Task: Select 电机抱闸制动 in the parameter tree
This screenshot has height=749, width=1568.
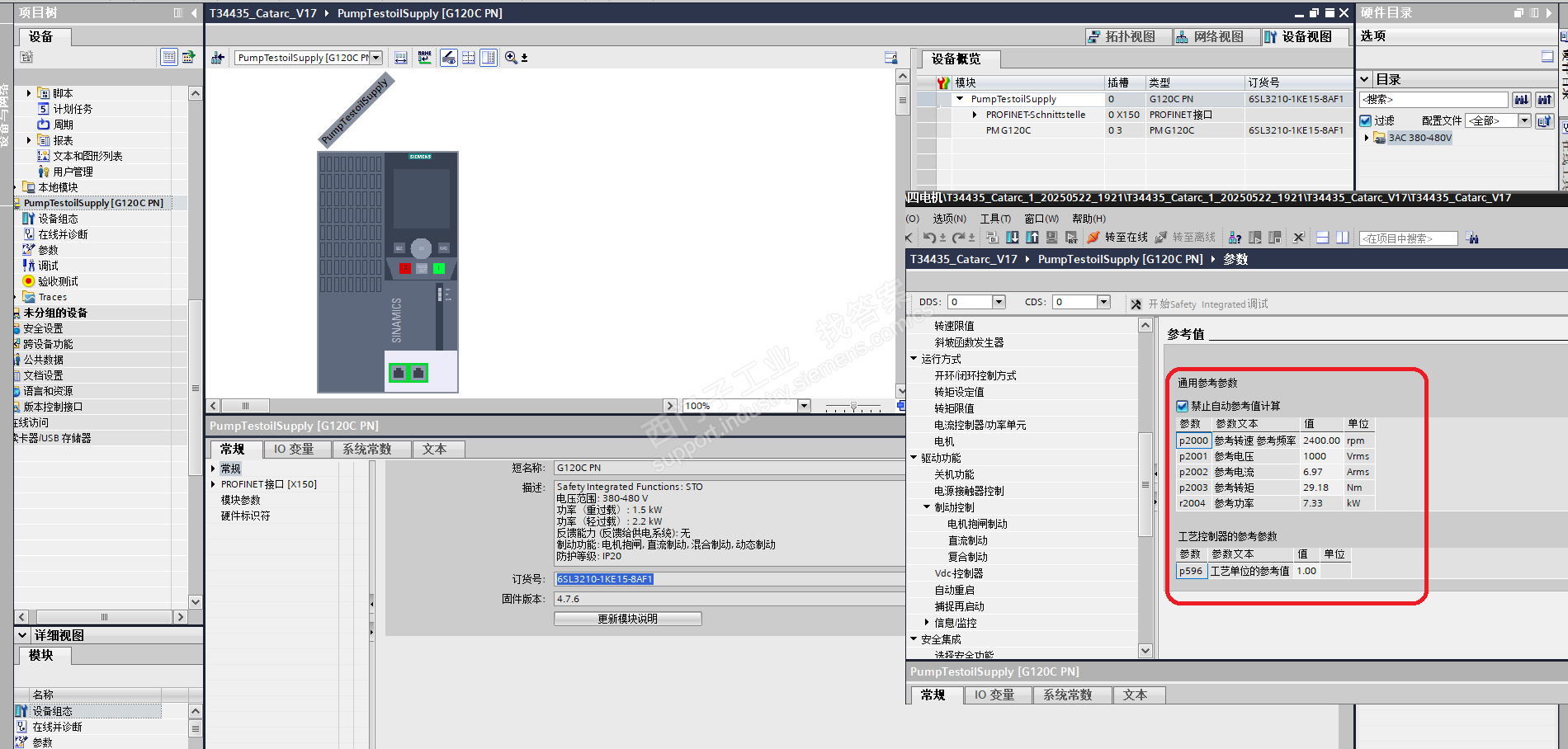Action: coord(977,524)
